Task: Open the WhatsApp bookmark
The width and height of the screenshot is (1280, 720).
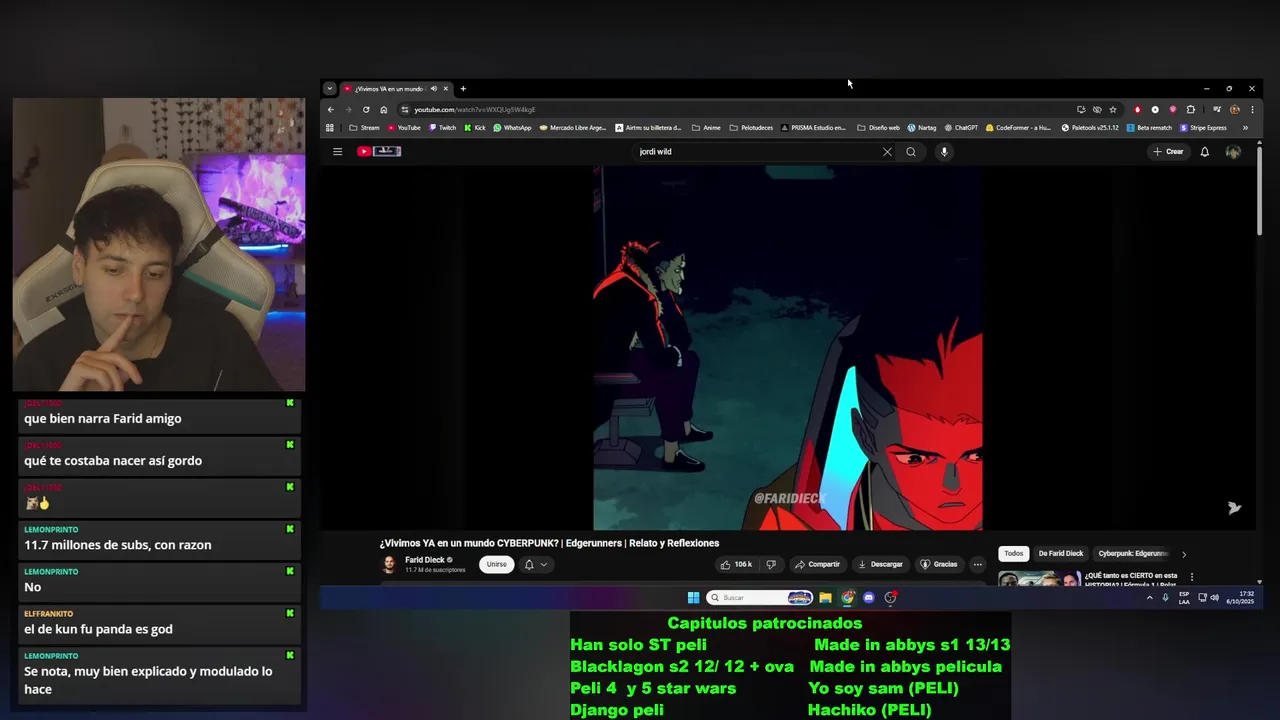Action: [512, 128]
